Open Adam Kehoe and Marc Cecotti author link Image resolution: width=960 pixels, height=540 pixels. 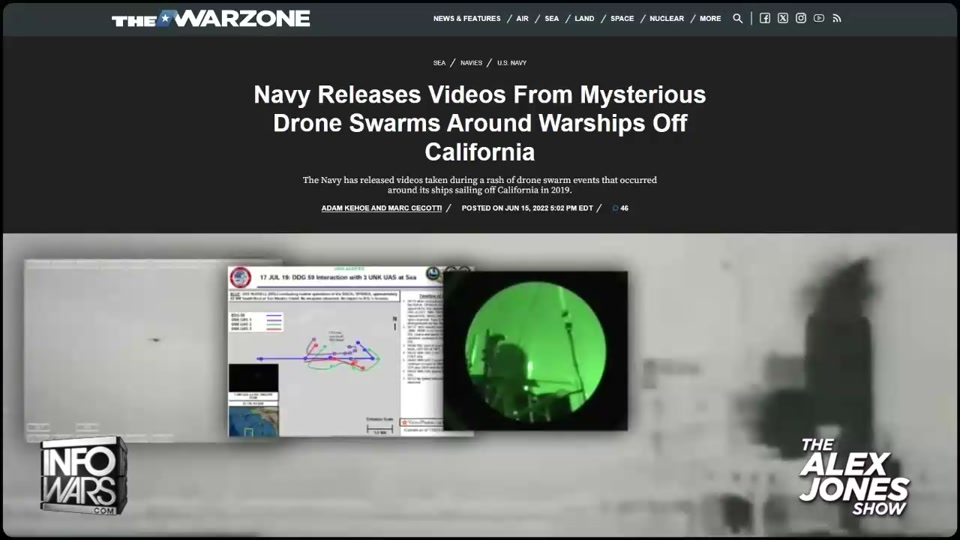[382, 208]
